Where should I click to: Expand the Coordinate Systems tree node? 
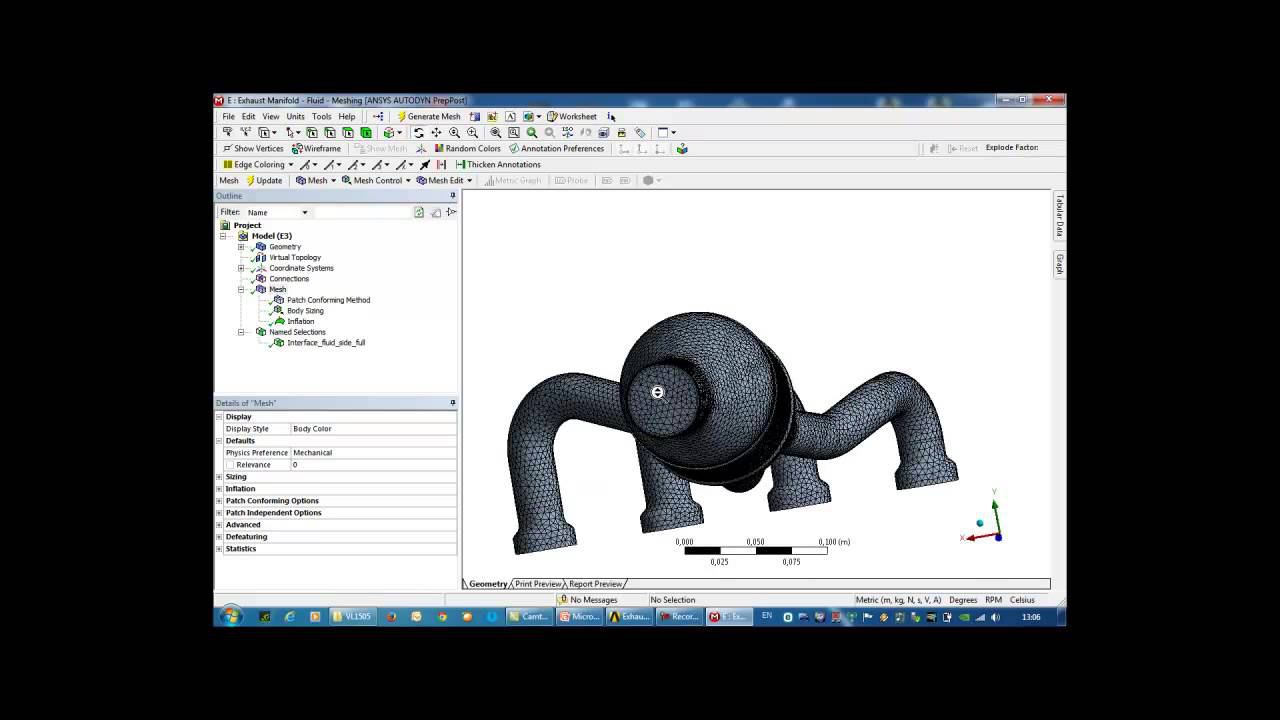(x=241, y=268)
